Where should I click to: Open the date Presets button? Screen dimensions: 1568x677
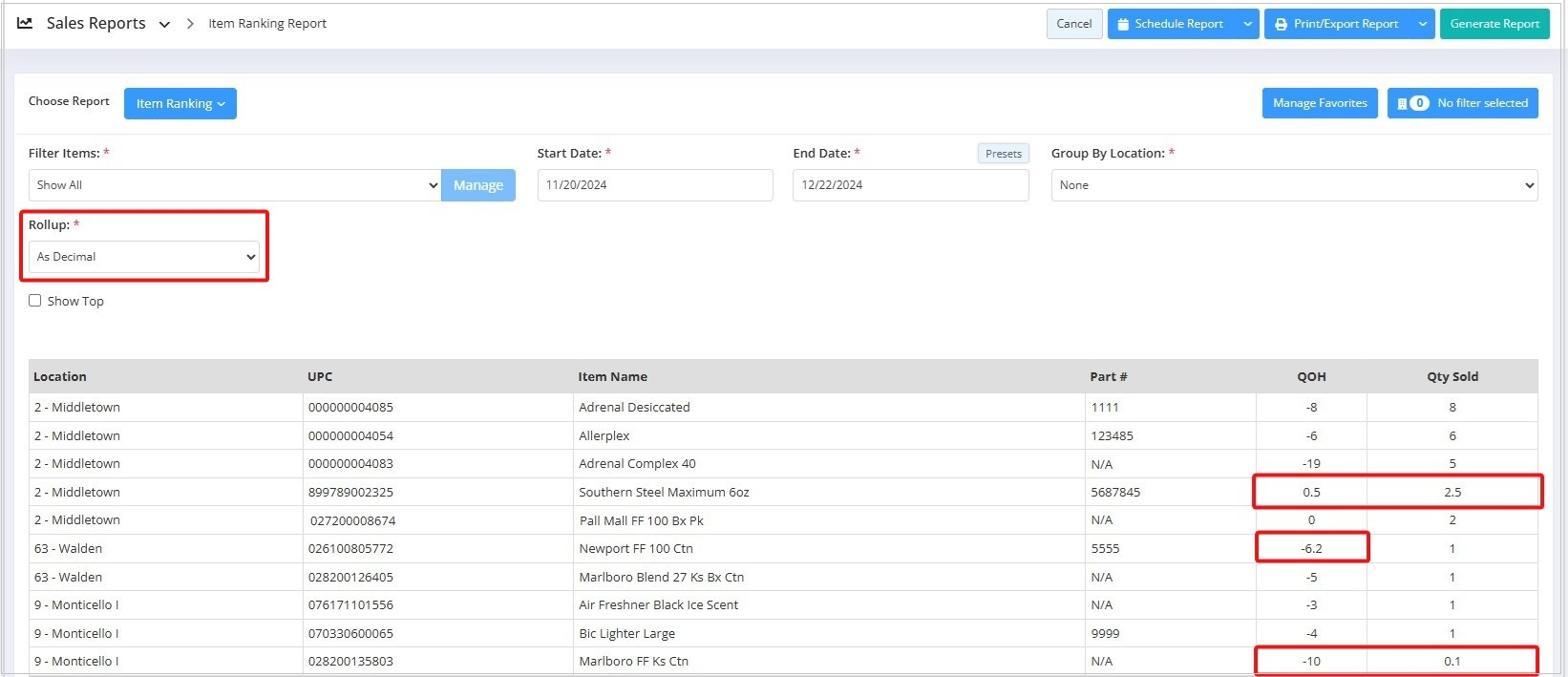click(x=1003, y=154)
